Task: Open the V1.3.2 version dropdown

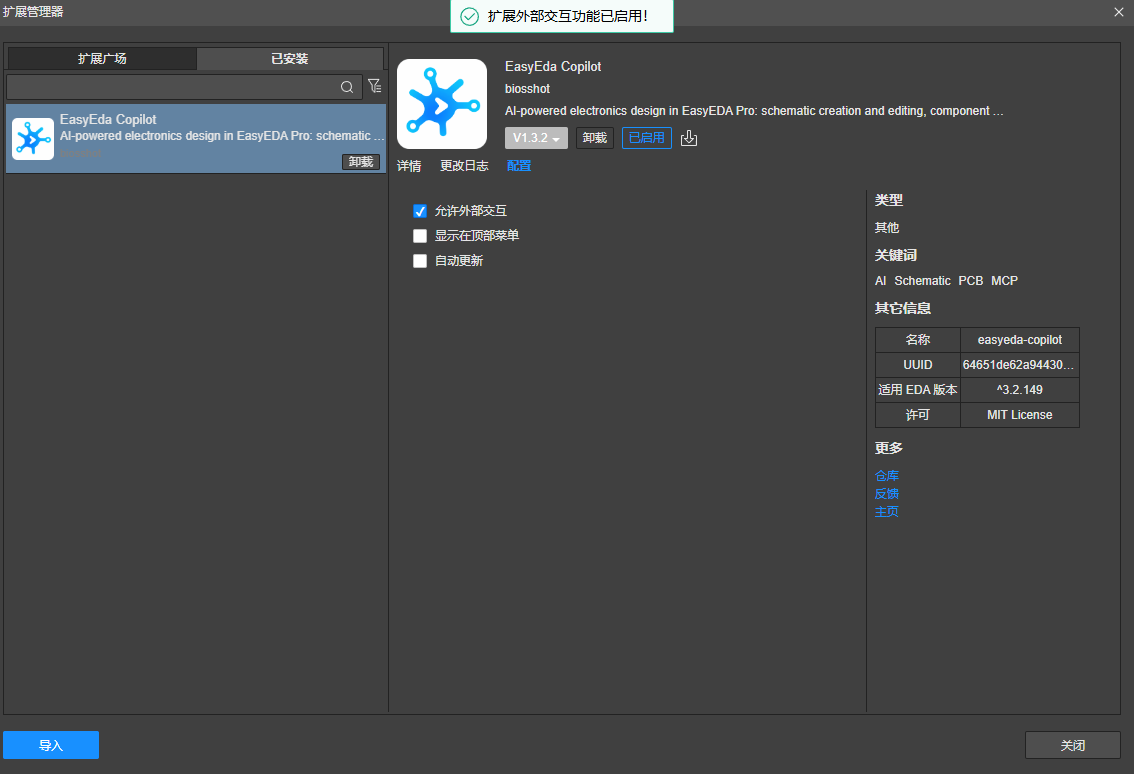Action: pos(536,138)
